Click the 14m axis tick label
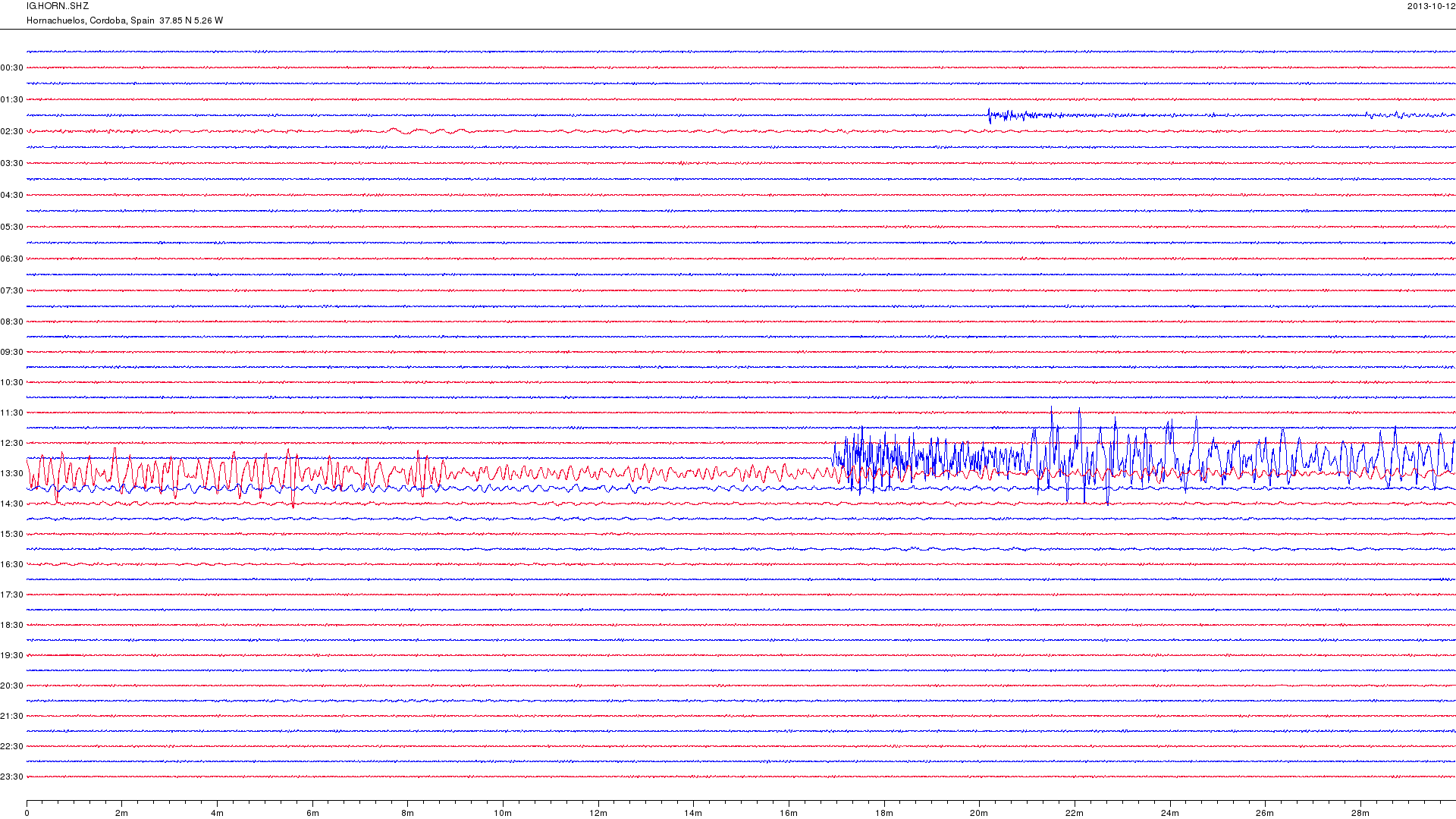Screen dimensions: 1456x819 [693, 813]
